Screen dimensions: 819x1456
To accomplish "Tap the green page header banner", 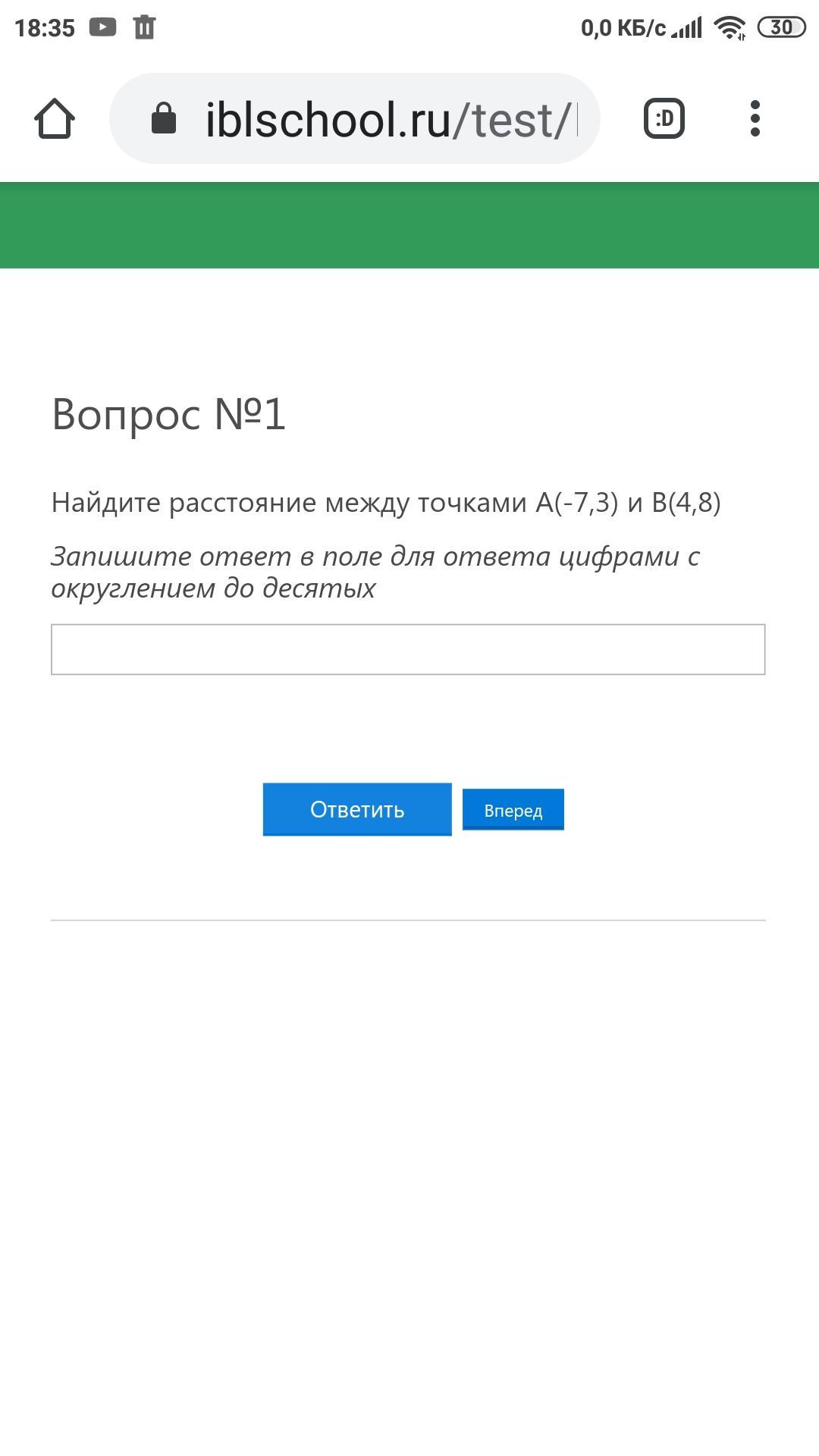I will (409, 225).
